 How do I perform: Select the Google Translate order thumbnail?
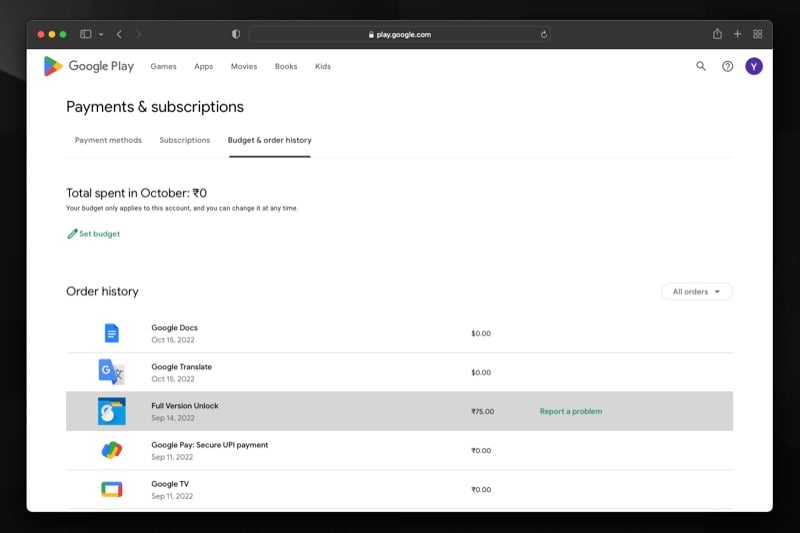click(x=111, y=372)
